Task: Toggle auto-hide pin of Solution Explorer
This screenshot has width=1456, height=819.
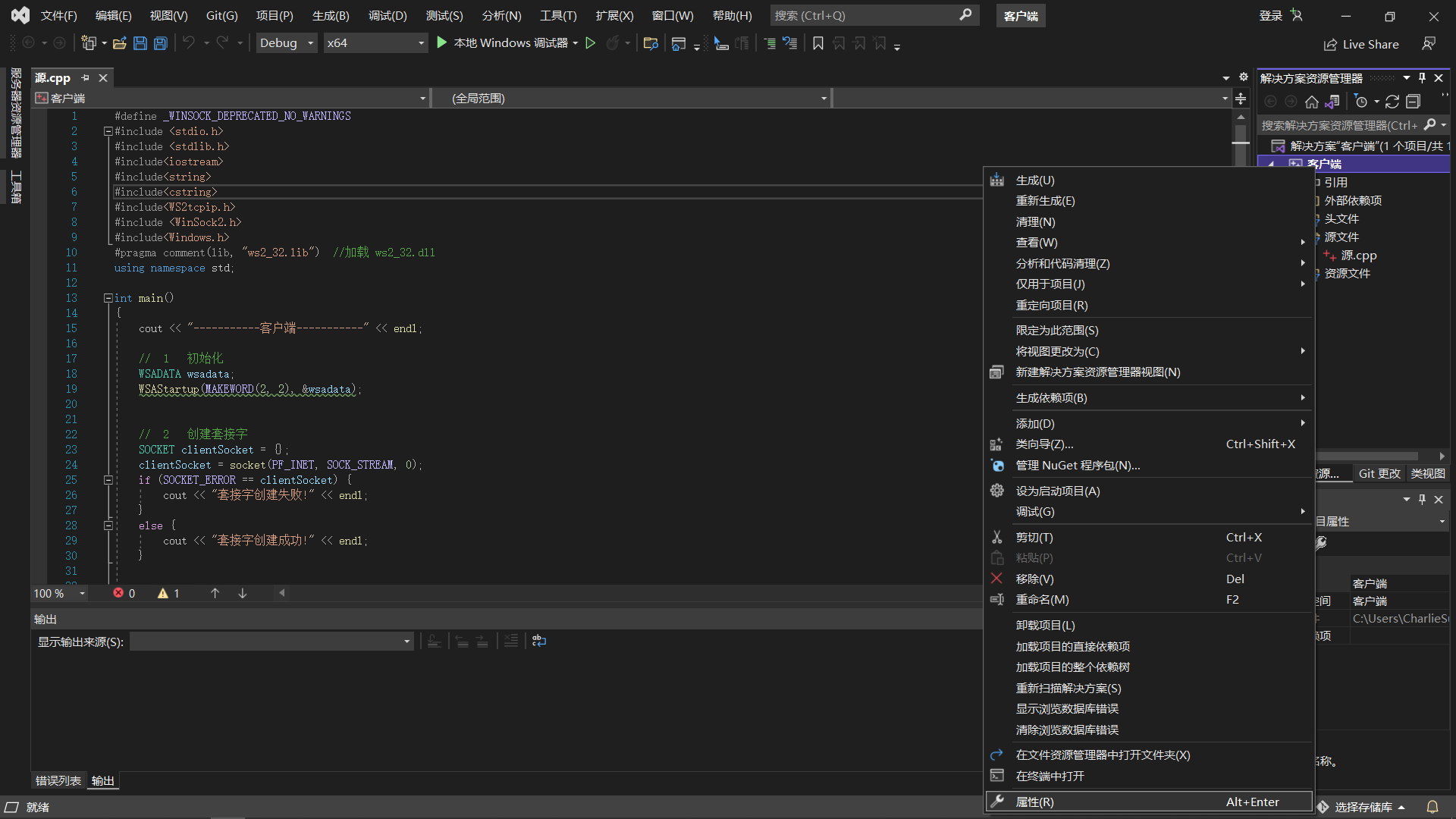Action: (1422, 78)
